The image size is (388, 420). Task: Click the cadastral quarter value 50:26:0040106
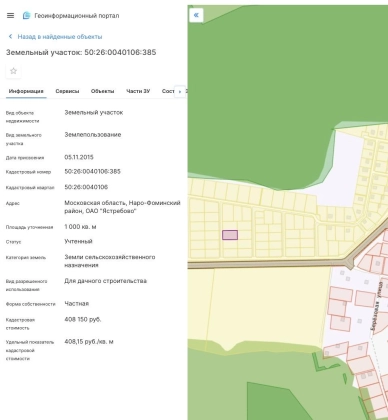[x=86, y=187]
